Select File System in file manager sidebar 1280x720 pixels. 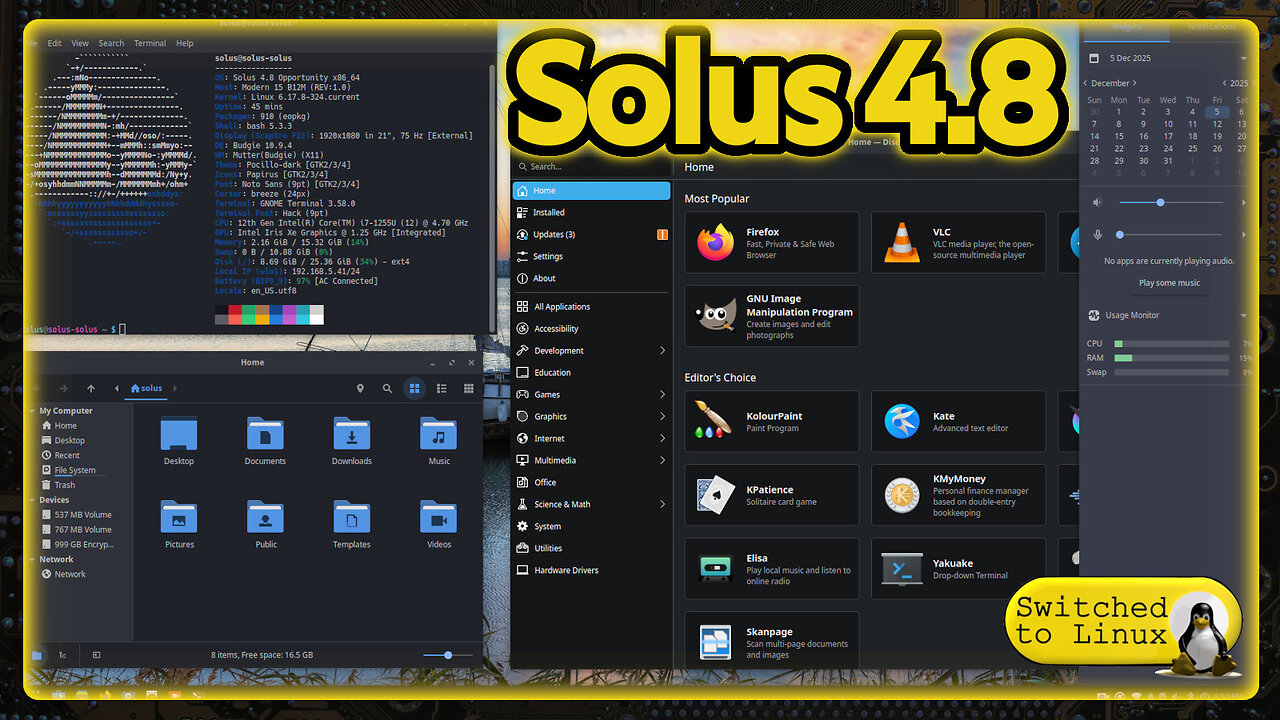75,470
